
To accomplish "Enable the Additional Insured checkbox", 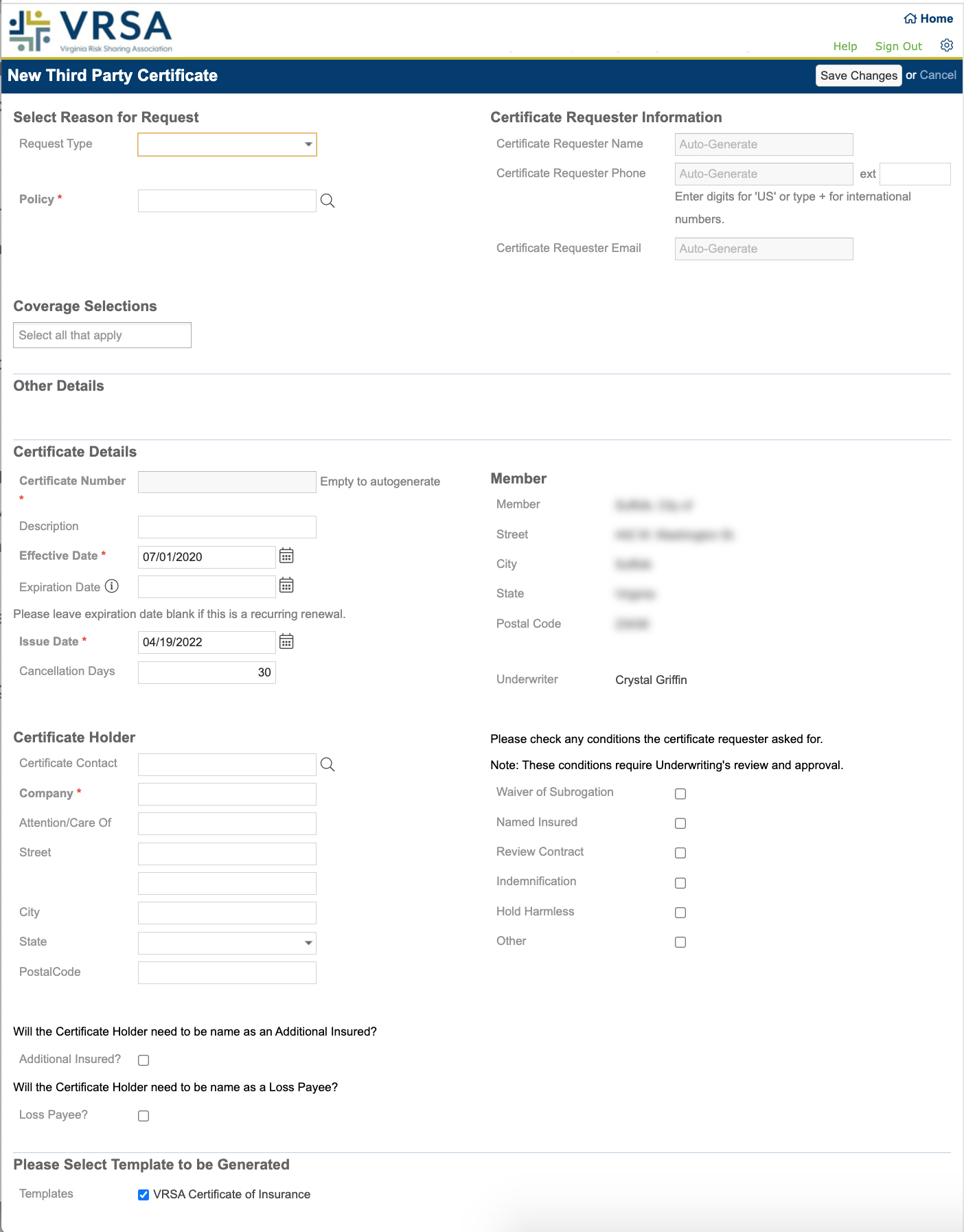I will click(144, 1060).
